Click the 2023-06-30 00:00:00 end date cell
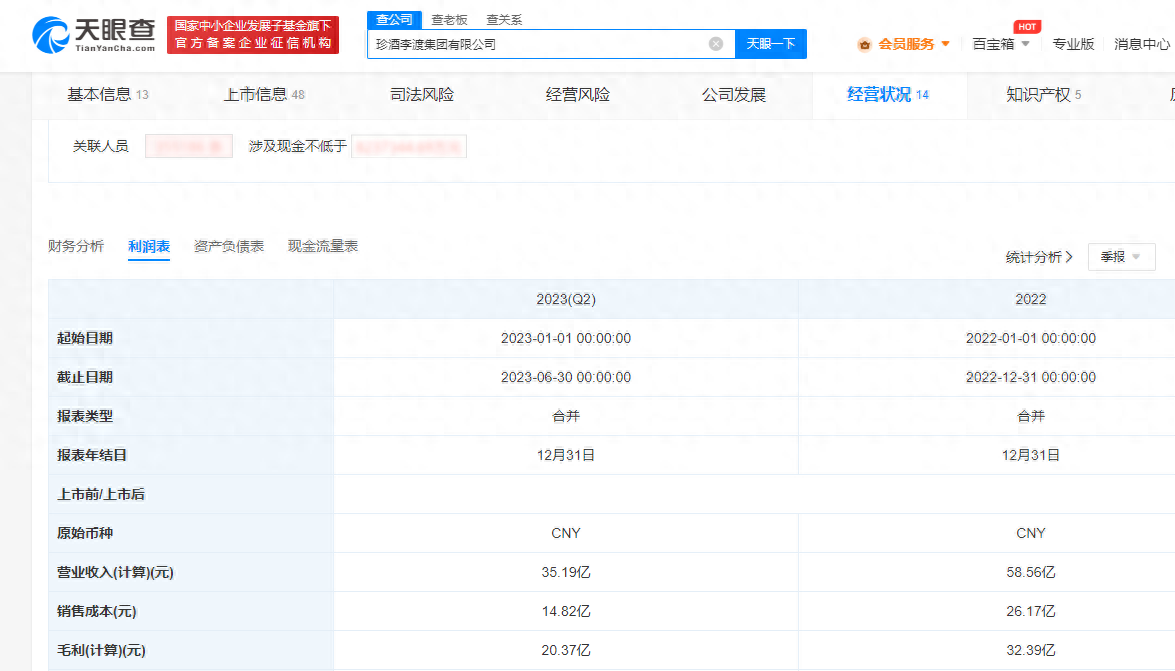Screen dimensions: 1175x671 [566, 377]
